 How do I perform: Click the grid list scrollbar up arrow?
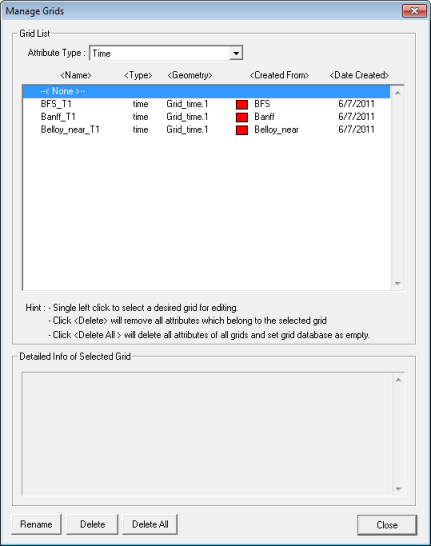pyautogui.click(x=398, y=93)
